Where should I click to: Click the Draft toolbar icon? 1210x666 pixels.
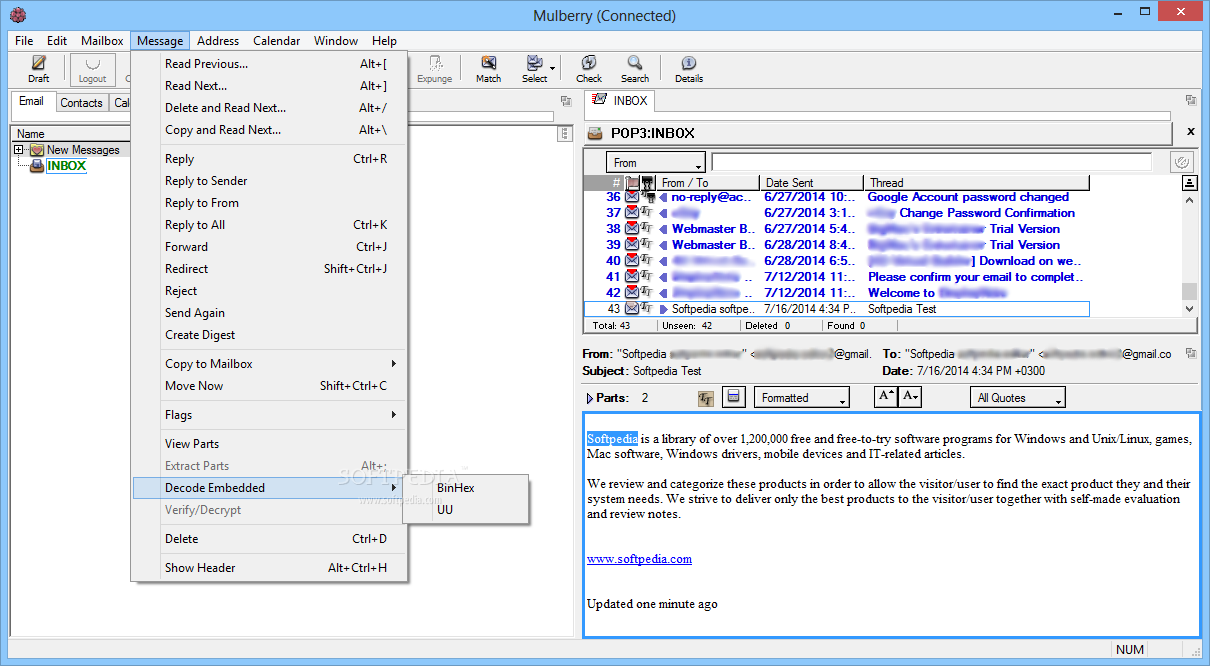[38, 63]
